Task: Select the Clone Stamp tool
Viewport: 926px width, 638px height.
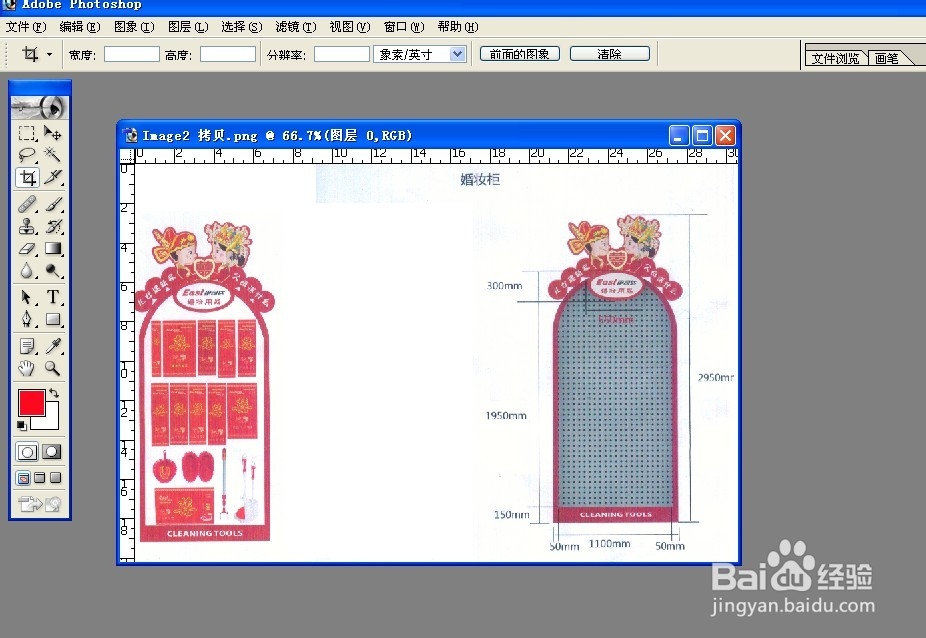Action: click(x=27, y=226)
